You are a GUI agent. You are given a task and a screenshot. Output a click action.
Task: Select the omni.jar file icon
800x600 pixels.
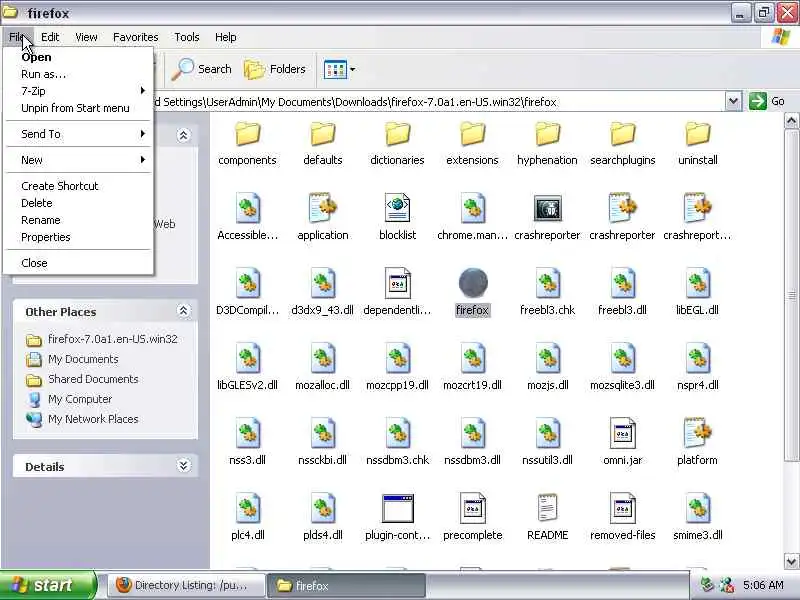pyautogui.click(x=622, y=433)
